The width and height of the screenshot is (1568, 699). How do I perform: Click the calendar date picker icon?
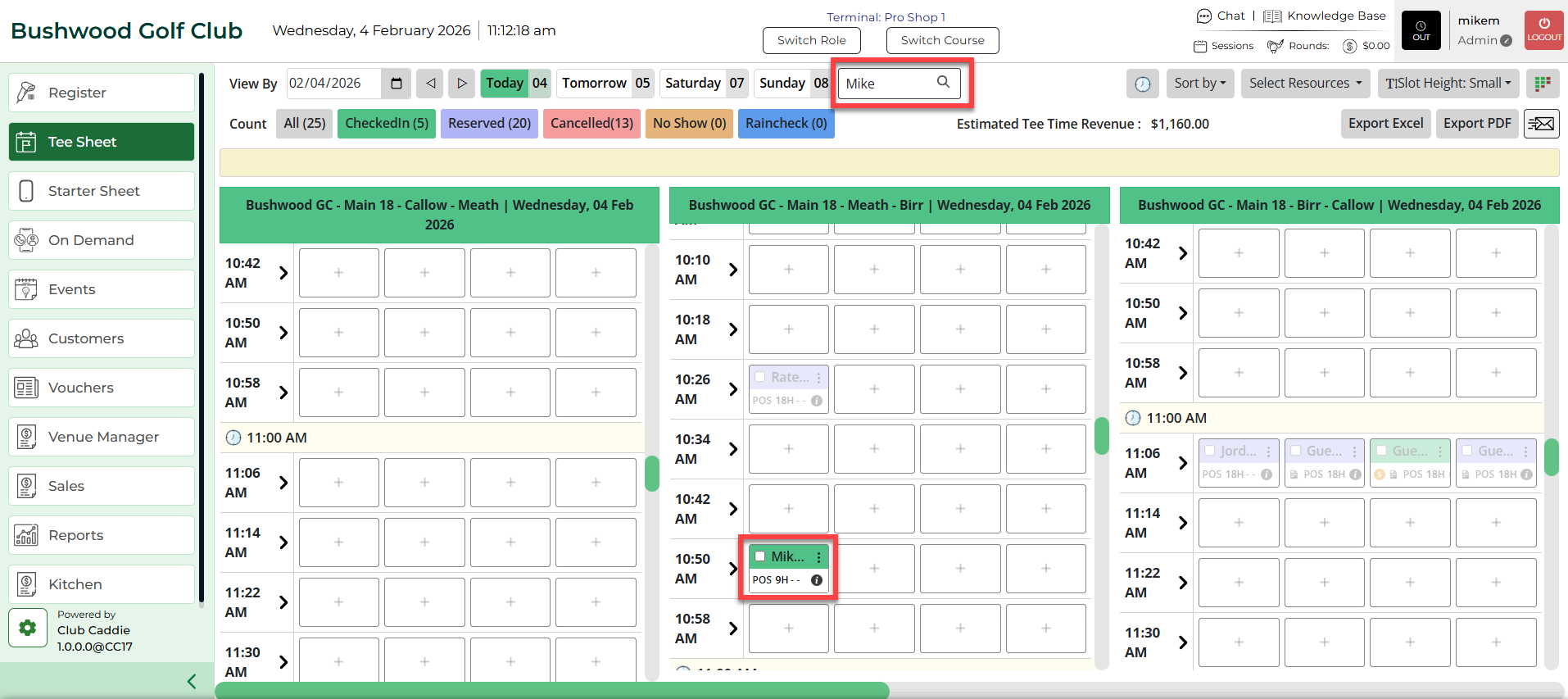coord(397,84)
